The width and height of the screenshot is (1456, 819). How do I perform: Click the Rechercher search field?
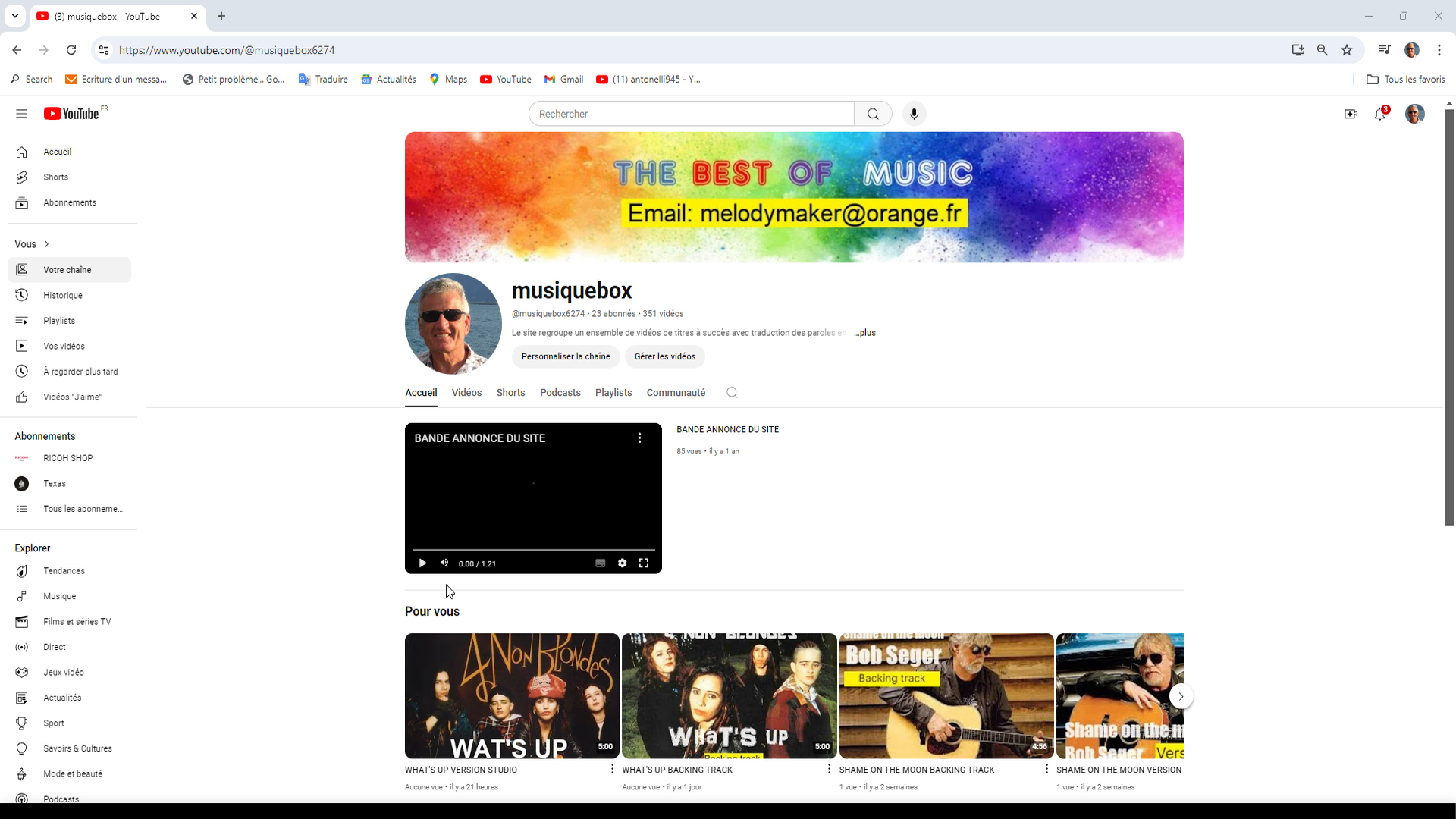coord(691,114)
